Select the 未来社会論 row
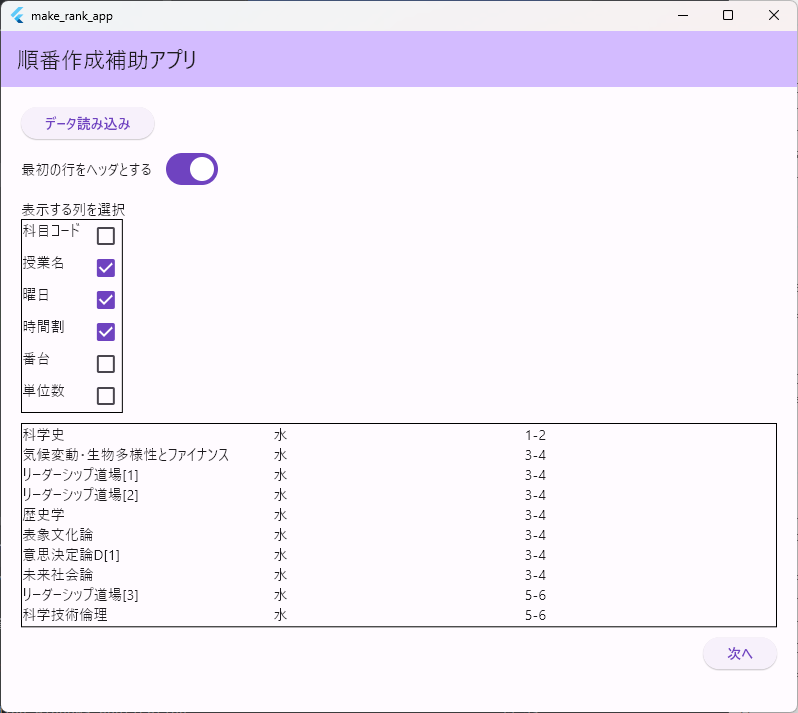This screenshot has width=798, height=713. pos(57,575)
